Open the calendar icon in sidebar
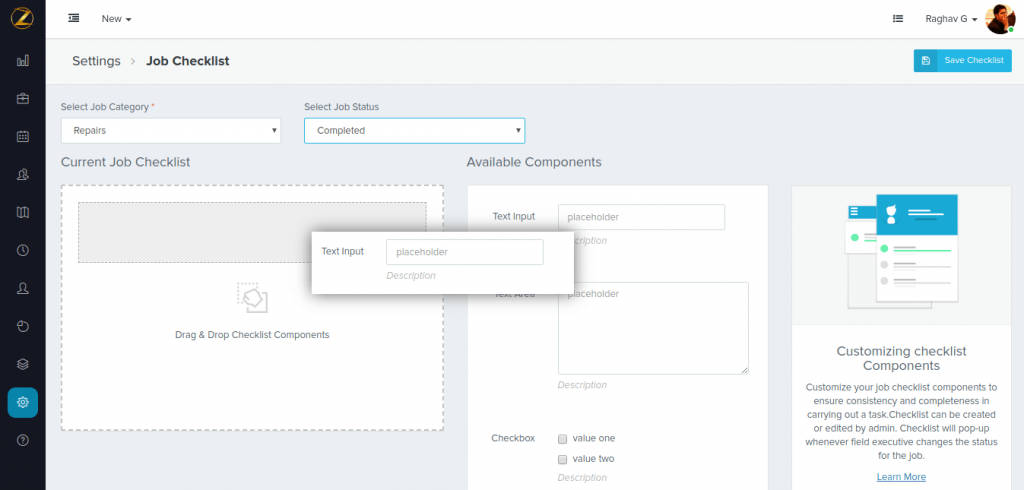The width and height of the screenshot is (1024, 490). [22, 136]
